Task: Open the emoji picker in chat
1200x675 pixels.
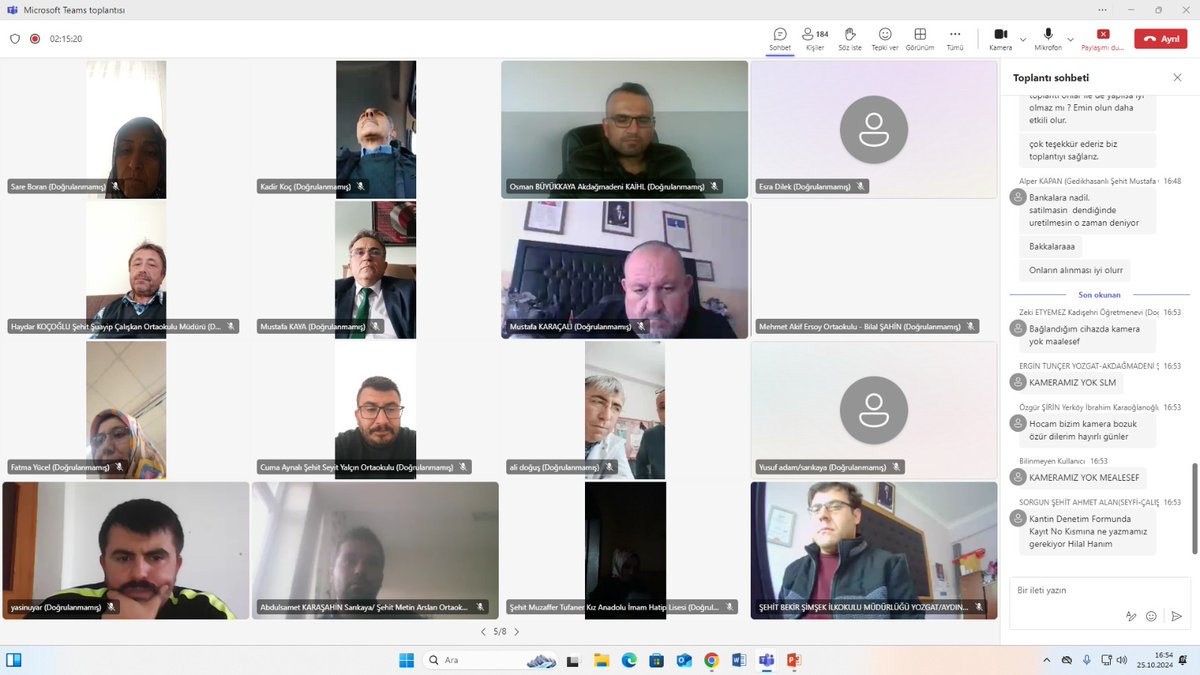Action: point(1151,616)
